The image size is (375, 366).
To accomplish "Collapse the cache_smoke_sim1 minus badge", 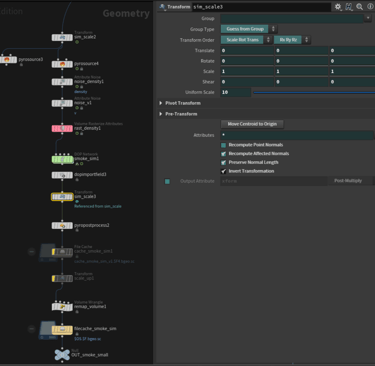I will [31, 252].
